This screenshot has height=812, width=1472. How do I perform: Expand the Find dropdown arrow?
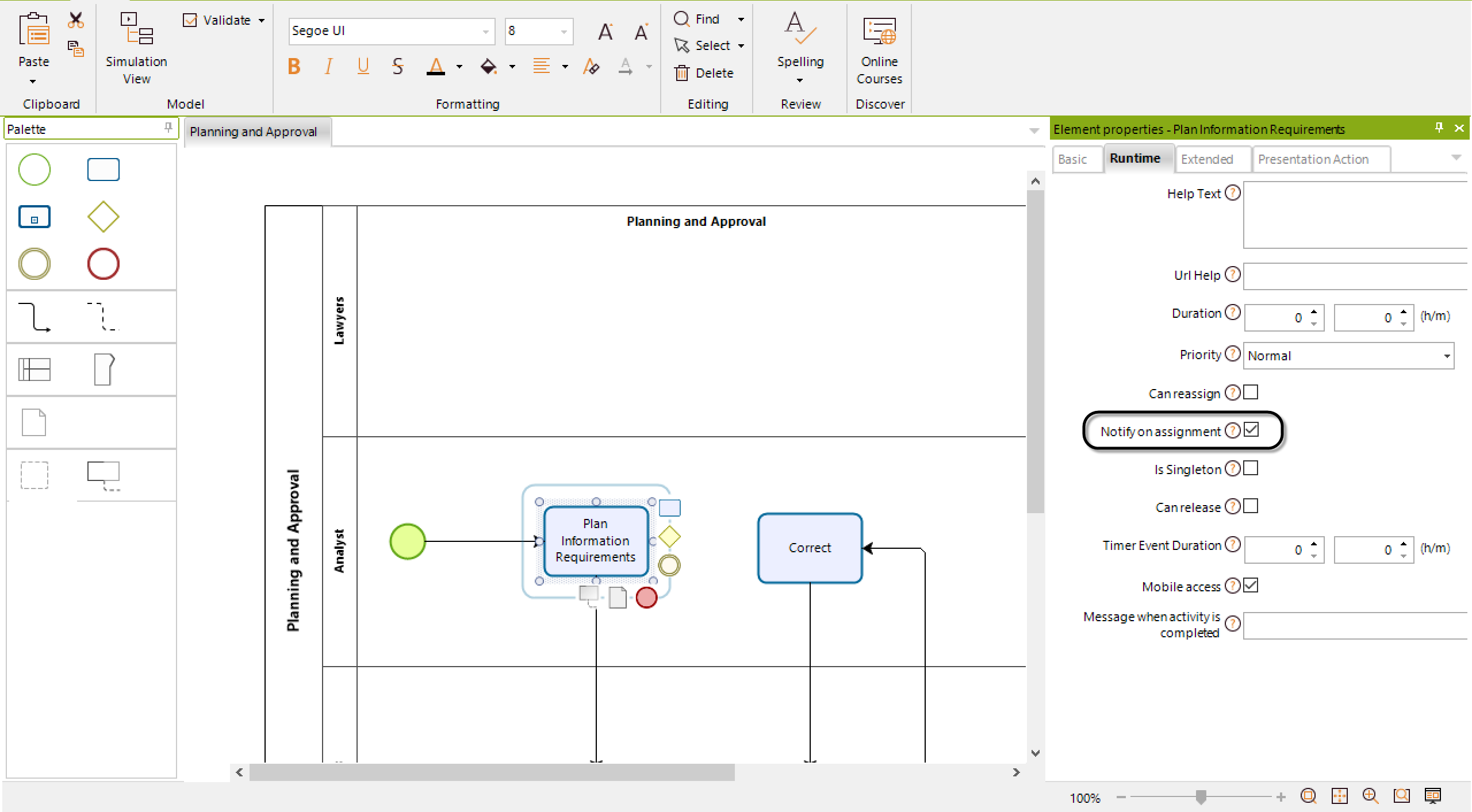[741, 20]
